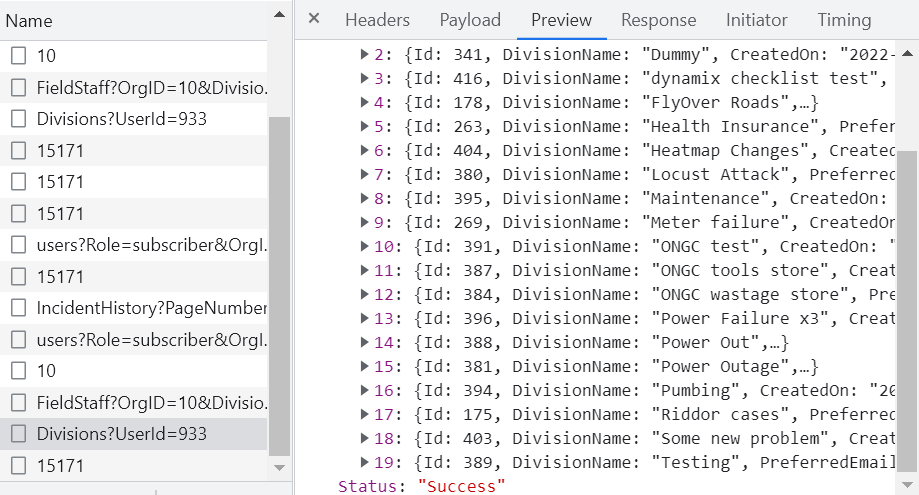Open the Headers tab
This screenshot has height=495, width=919.
tap(377, 20)
